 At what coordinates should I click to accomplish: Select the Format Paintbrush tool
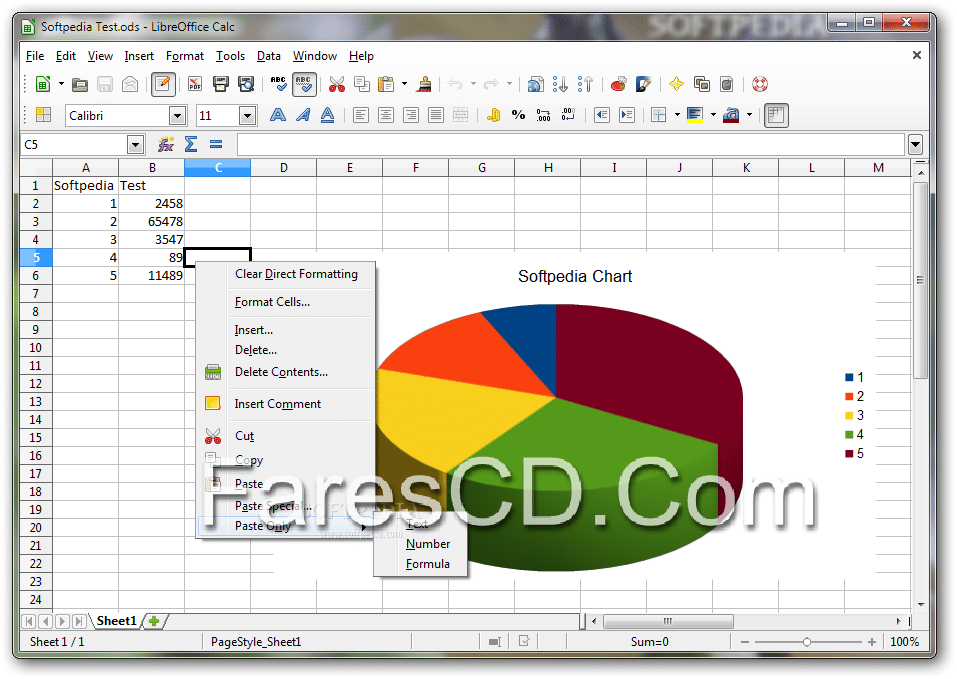point(424,84)
